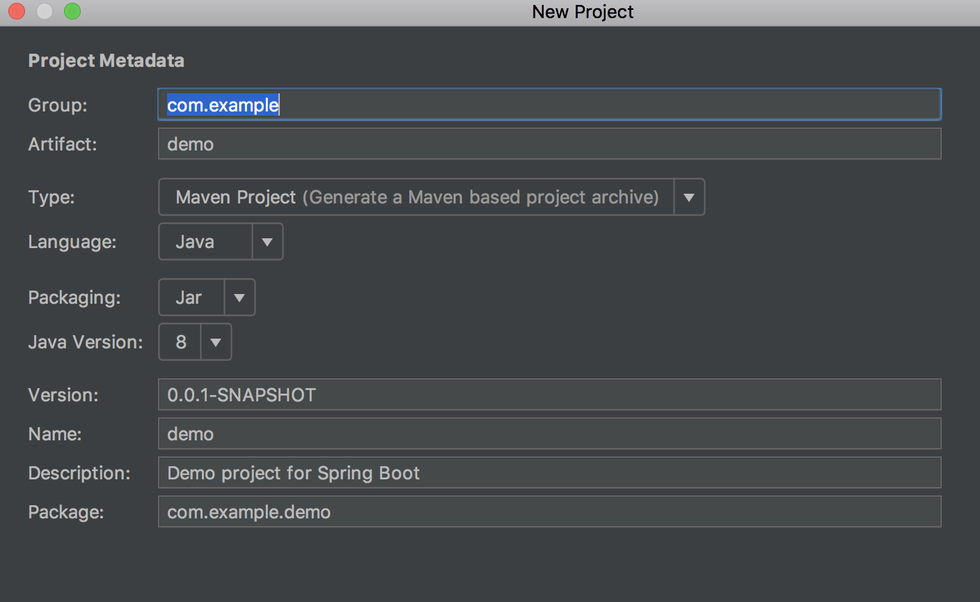Click the Version field showing 0.0.1-SNAPSHOT
Image resolution: width=980 pixels, height=602 pixels.
pyautogui.click(x=549, y=395)
